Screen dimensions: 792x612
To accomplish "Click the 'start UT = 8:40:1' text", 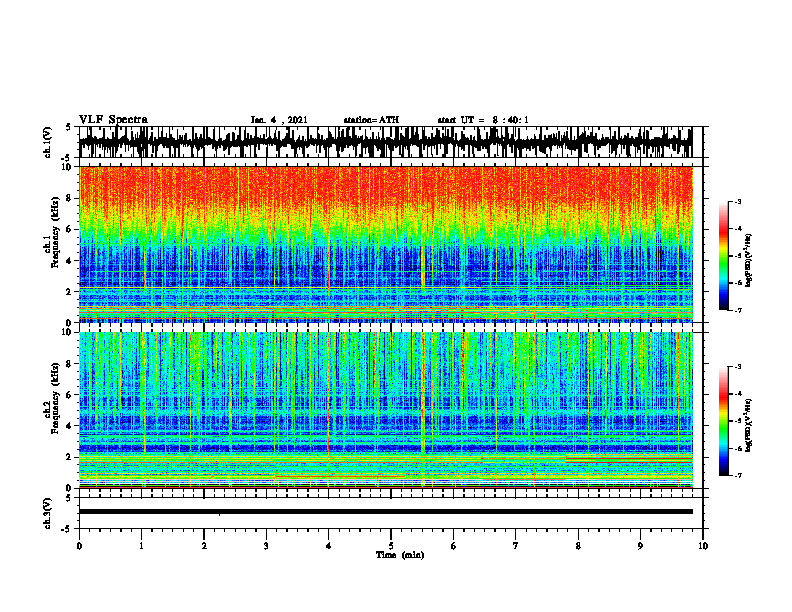I will pos(483,120).
